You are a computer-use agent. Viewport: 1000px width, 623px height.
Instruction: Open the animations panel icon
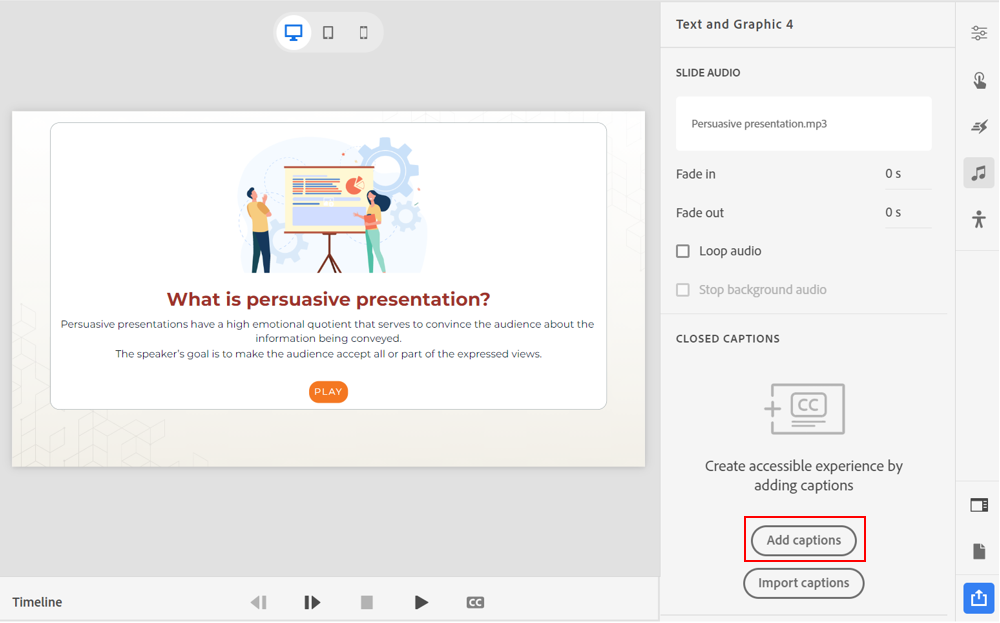pyautogui.click(x=979, y=126)
